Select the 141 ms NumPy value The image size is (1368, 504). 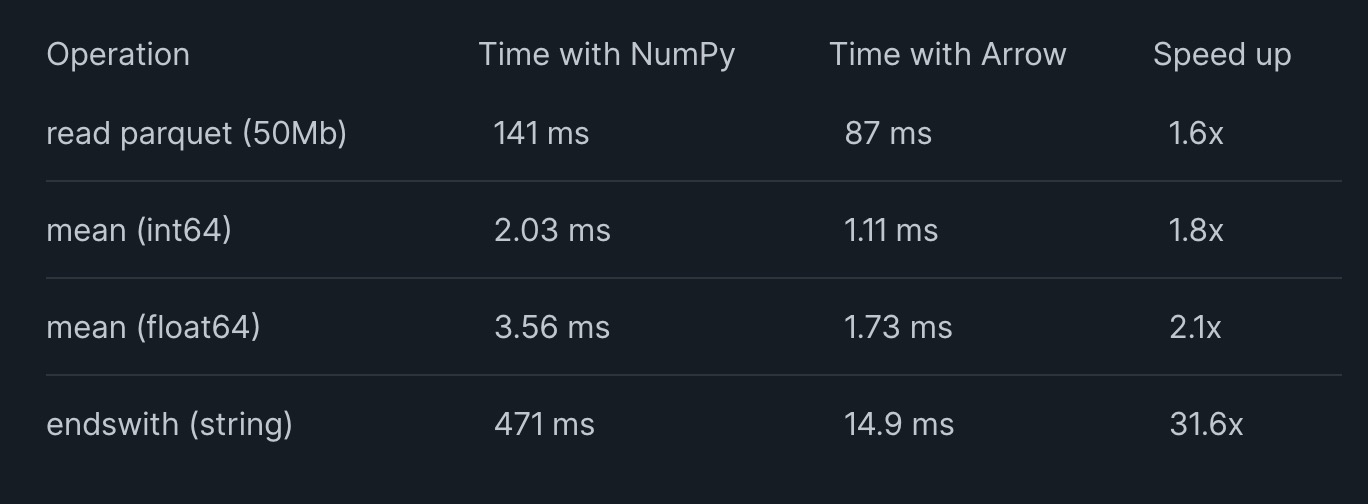tap(541, 133)
